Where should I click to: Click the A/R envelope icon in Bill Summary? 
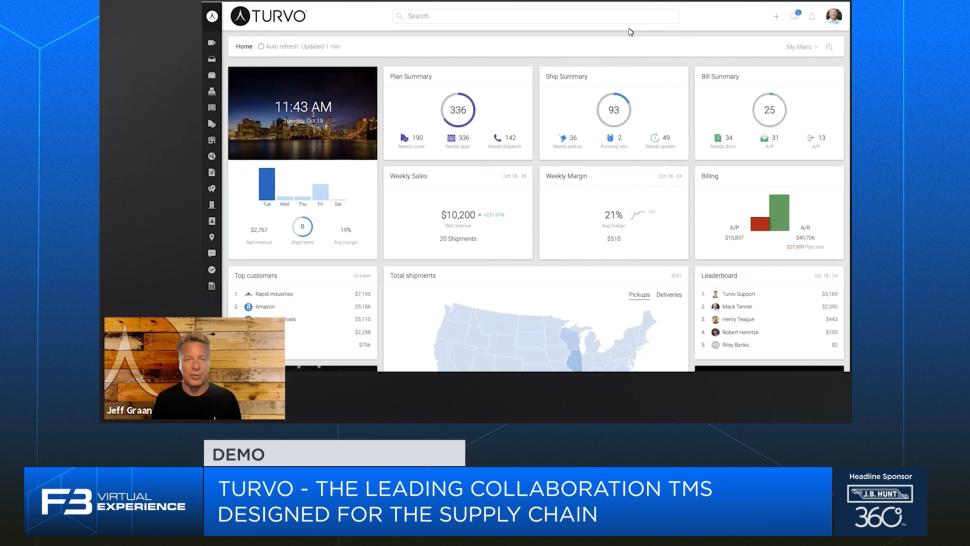click(764, 138)
